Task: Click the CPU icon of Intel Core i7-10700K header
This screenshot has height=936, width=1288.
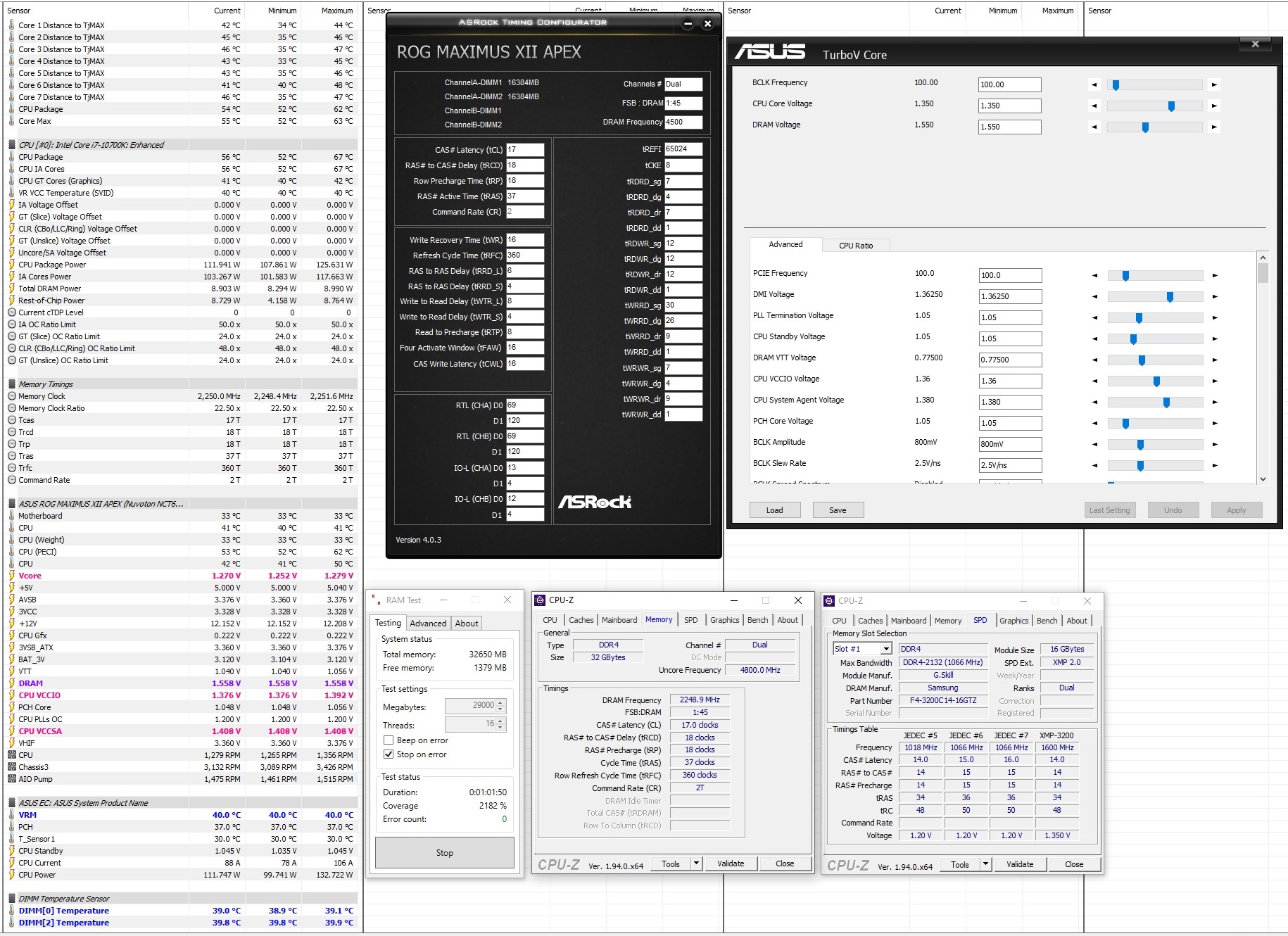Action: tap(12, 145)
